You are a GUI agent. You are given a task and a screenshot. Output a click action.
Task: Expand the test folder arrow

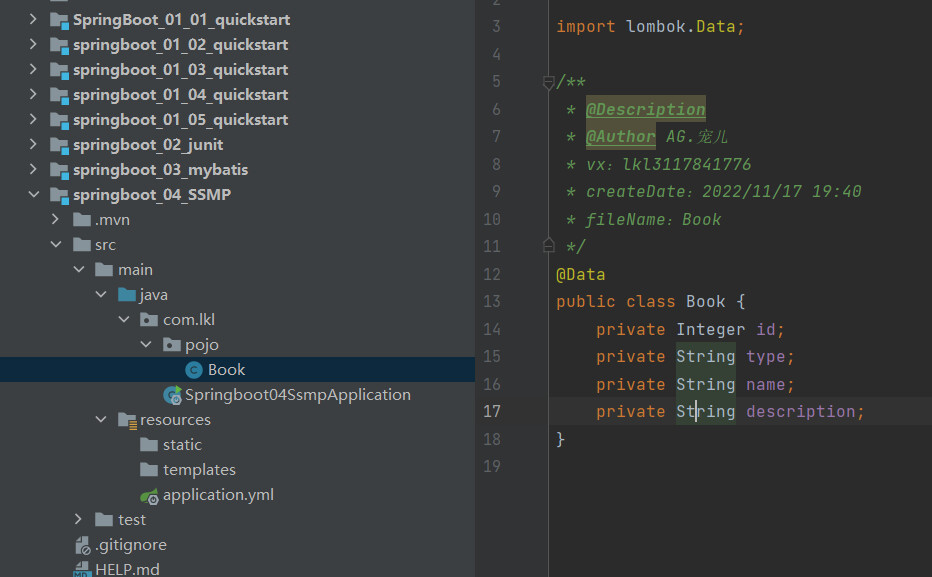[78, 519]
